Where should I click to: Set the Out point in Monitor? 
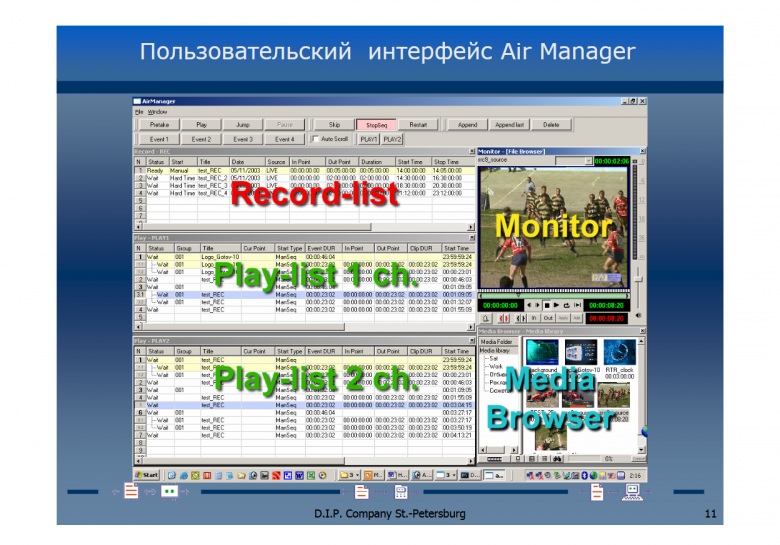[x=548, y=318]
